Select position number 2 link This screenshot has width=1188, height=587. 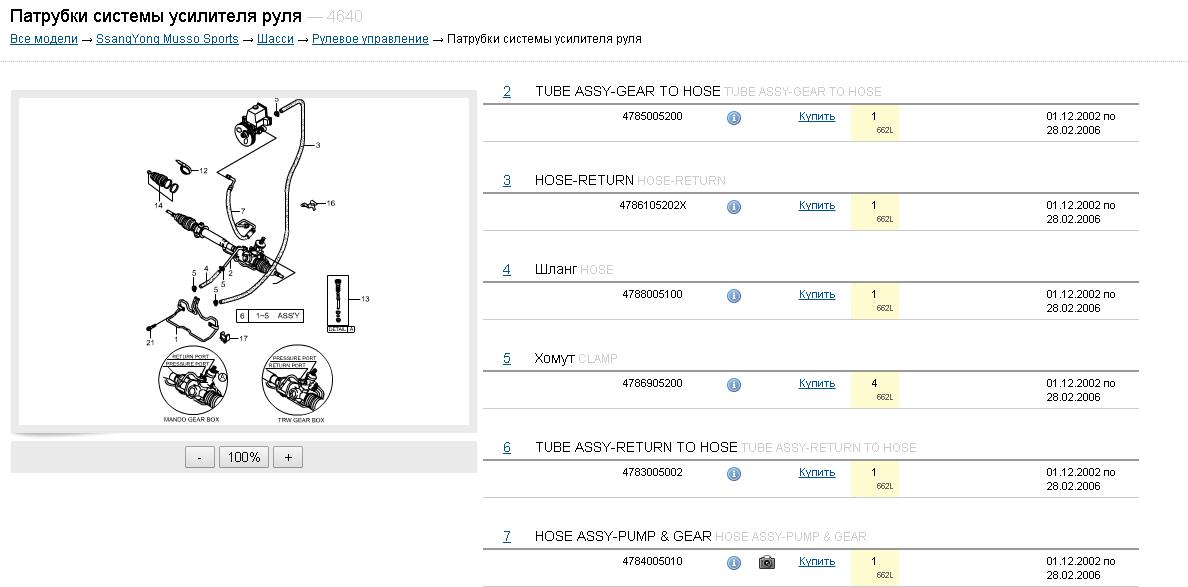coord(507,92)
